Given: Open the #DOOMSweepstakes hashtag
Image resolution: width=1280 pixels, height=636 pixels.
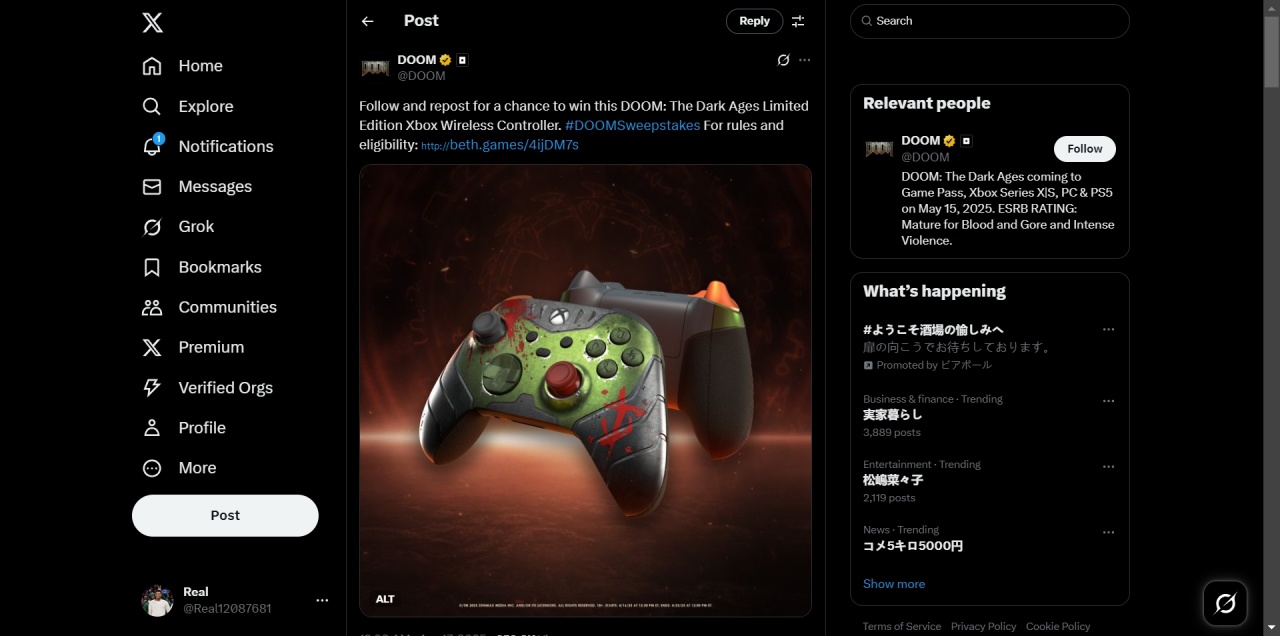Looking at the screenshot, I should (632, 125).
